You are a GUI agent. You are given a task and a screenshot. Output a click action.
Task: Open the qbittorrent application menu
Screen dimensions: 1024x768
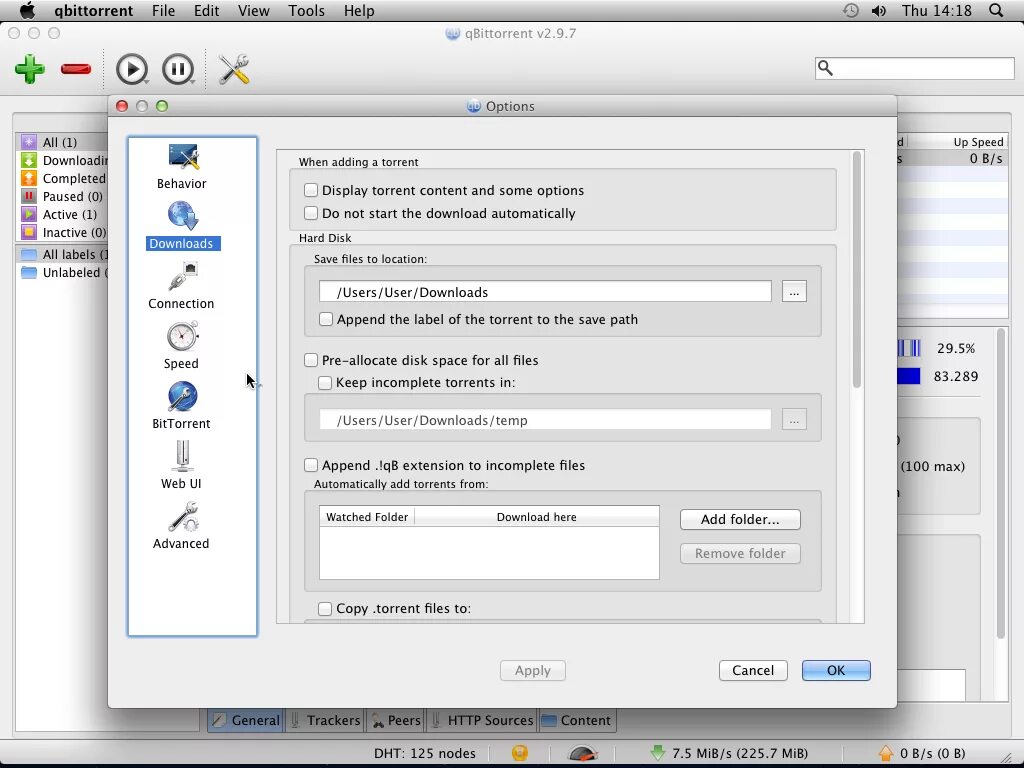[x=93, y=10]
